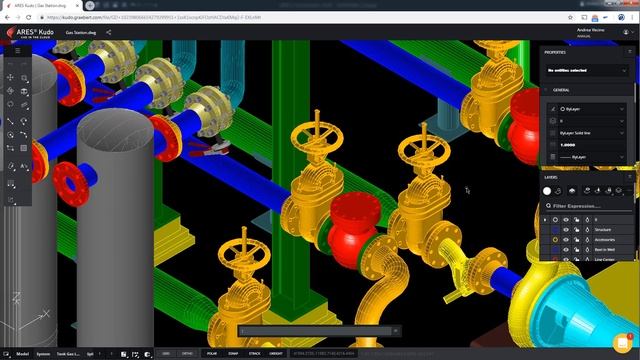Image resolution: width=640 pixels, height=360 pixels.
Task: Select the ARES Kudo browser tab
Action: point(42,6)
